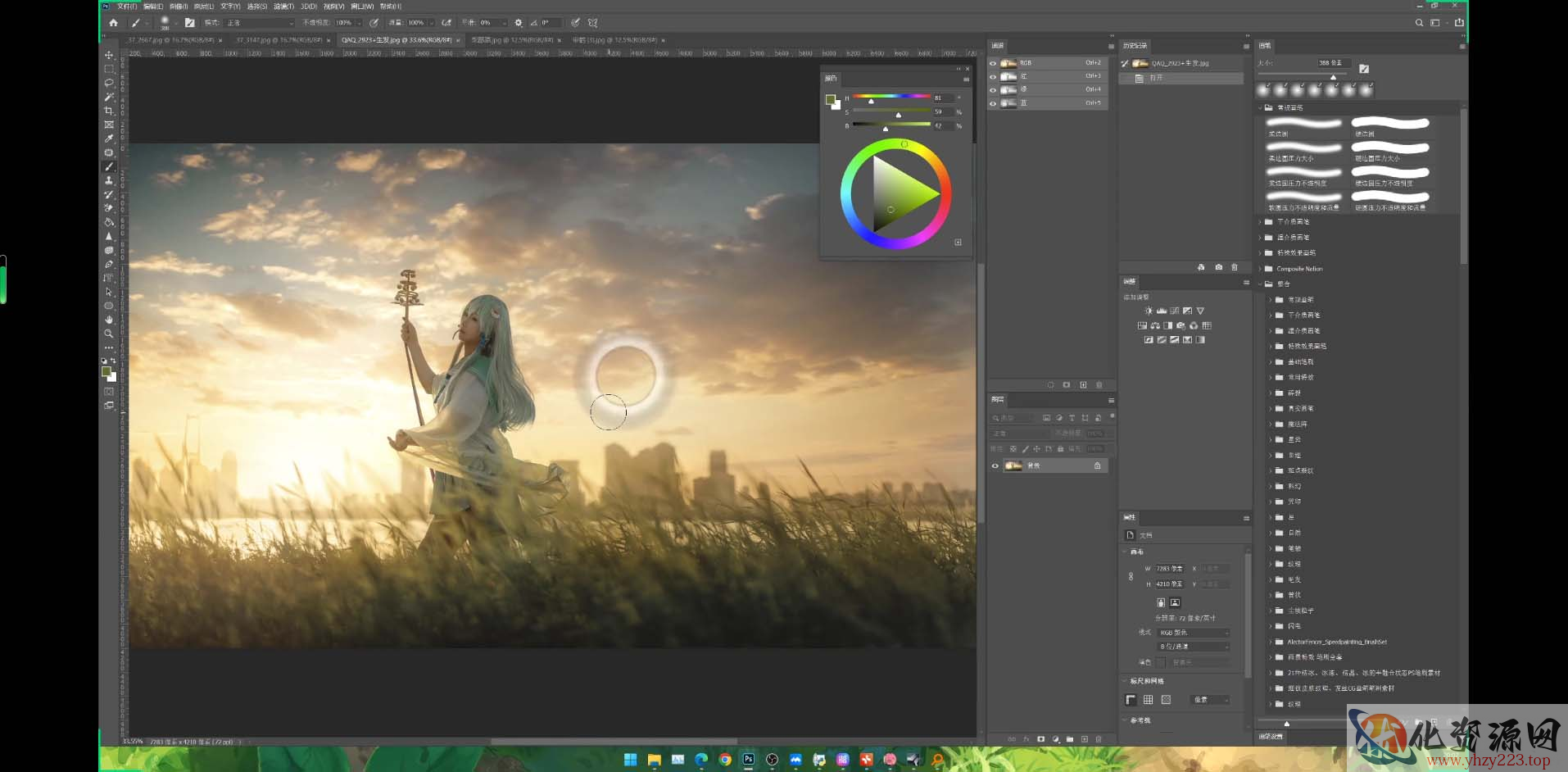Add Levels adjustment histogram icon
This screenshot has height=772, width=1568.
pyautogui.click(x=1162, y=311)
